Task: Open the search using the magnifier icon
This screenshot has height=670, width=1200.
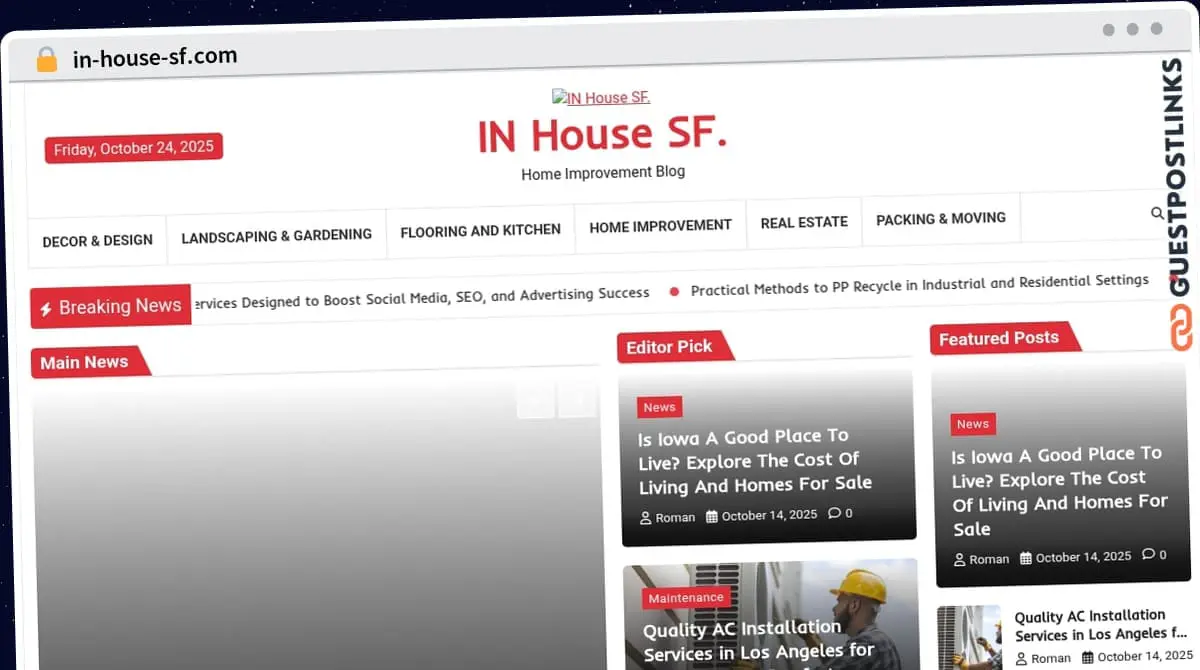Action: click(1157, 213)
